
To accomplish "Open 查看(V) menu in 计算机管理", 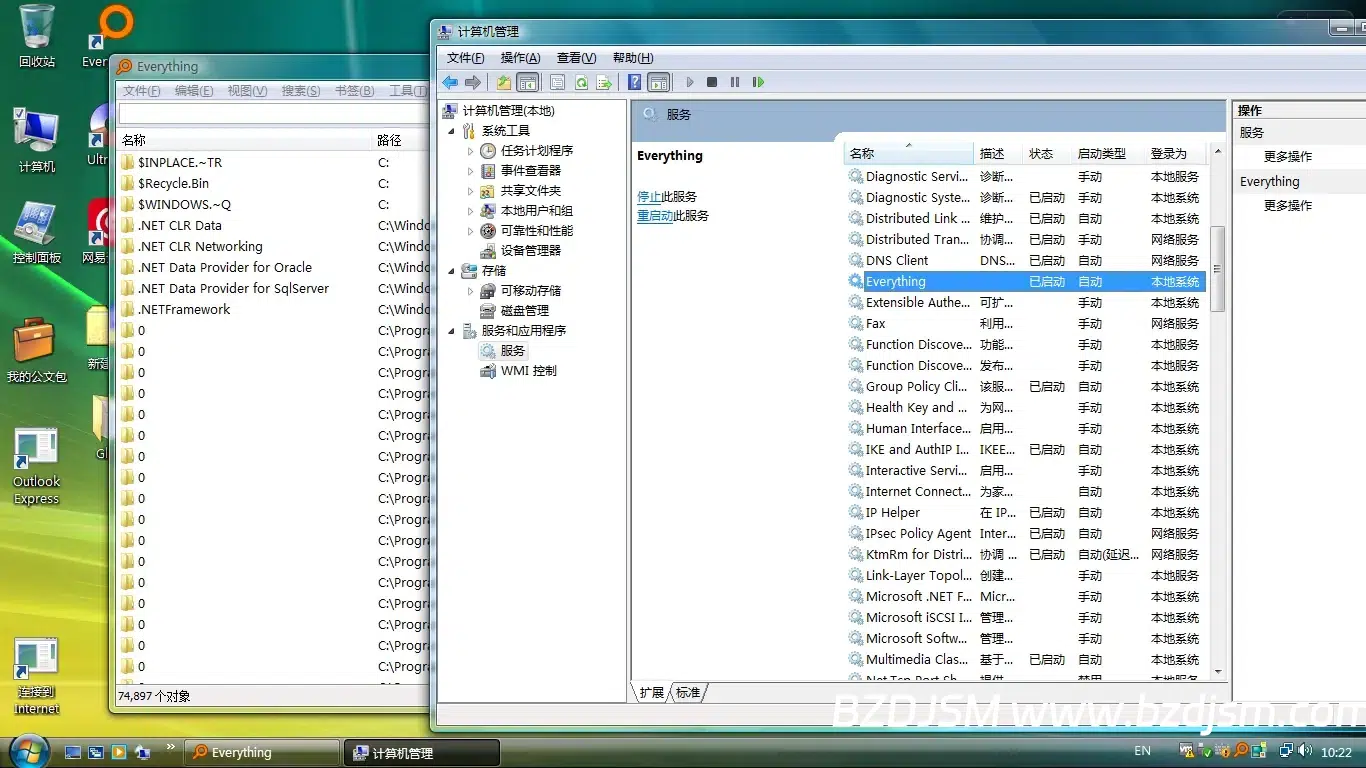I will point(576,58).
